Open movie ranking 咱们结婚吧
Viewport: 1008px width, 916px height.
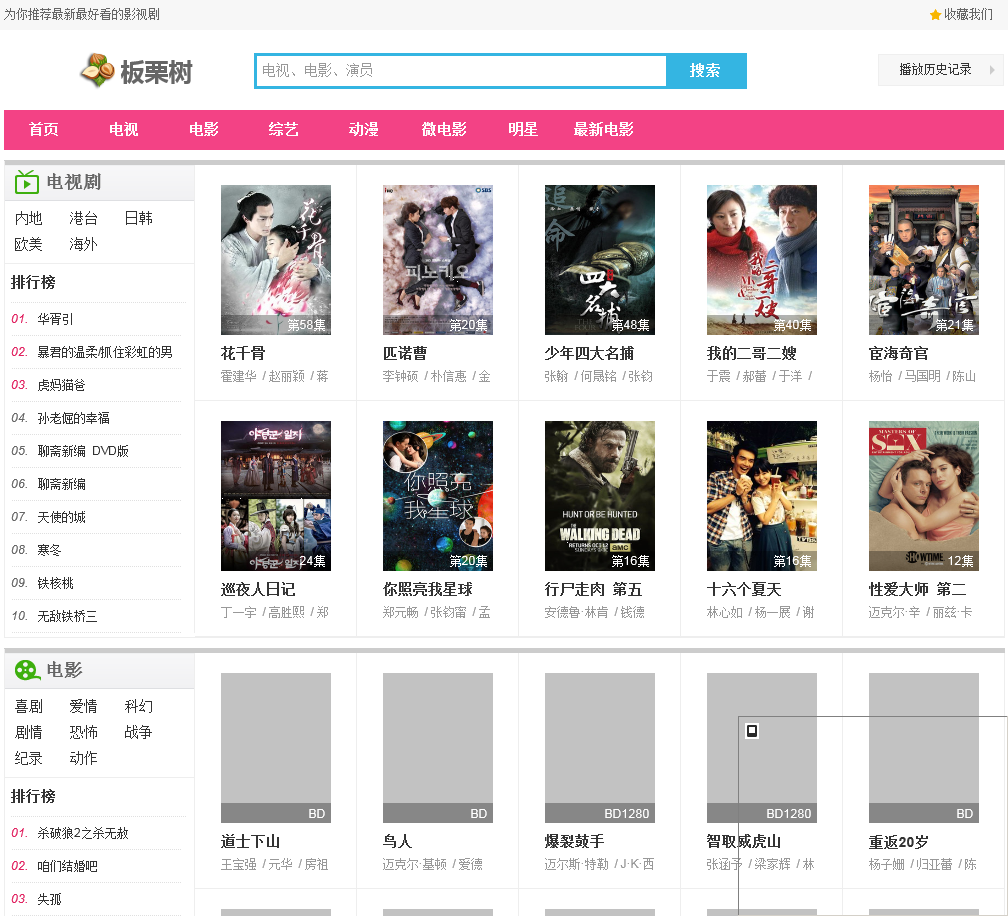(x=68, y=867)
